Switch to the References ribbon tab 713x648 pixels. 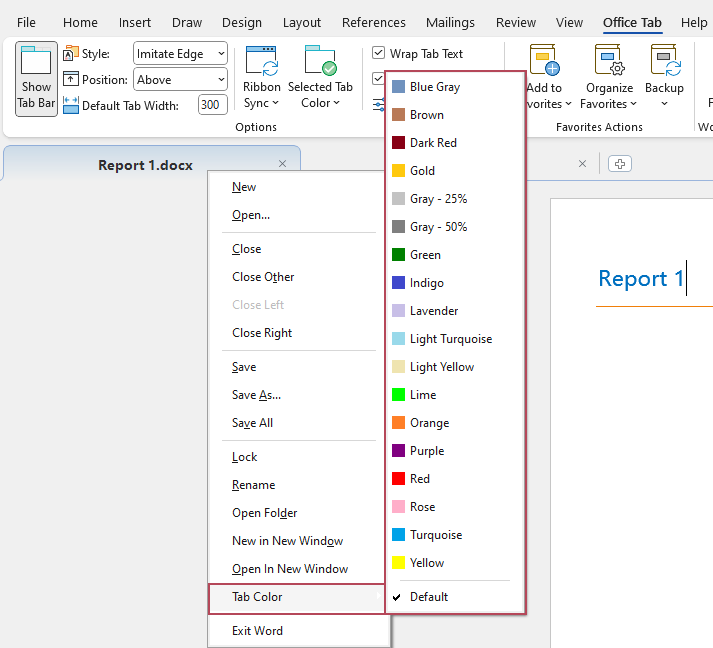pyautogui.click(x=373, y=22)
